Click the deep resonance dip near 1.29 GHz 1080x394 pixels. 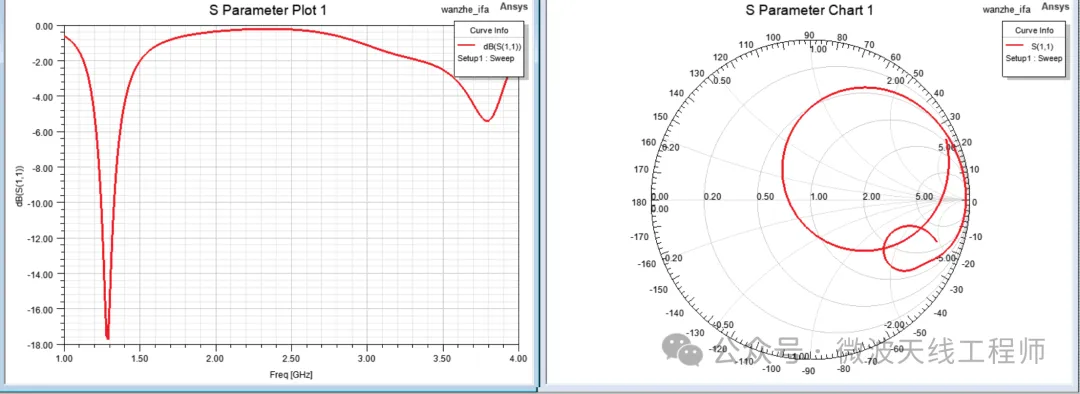(x=107, y=337)
